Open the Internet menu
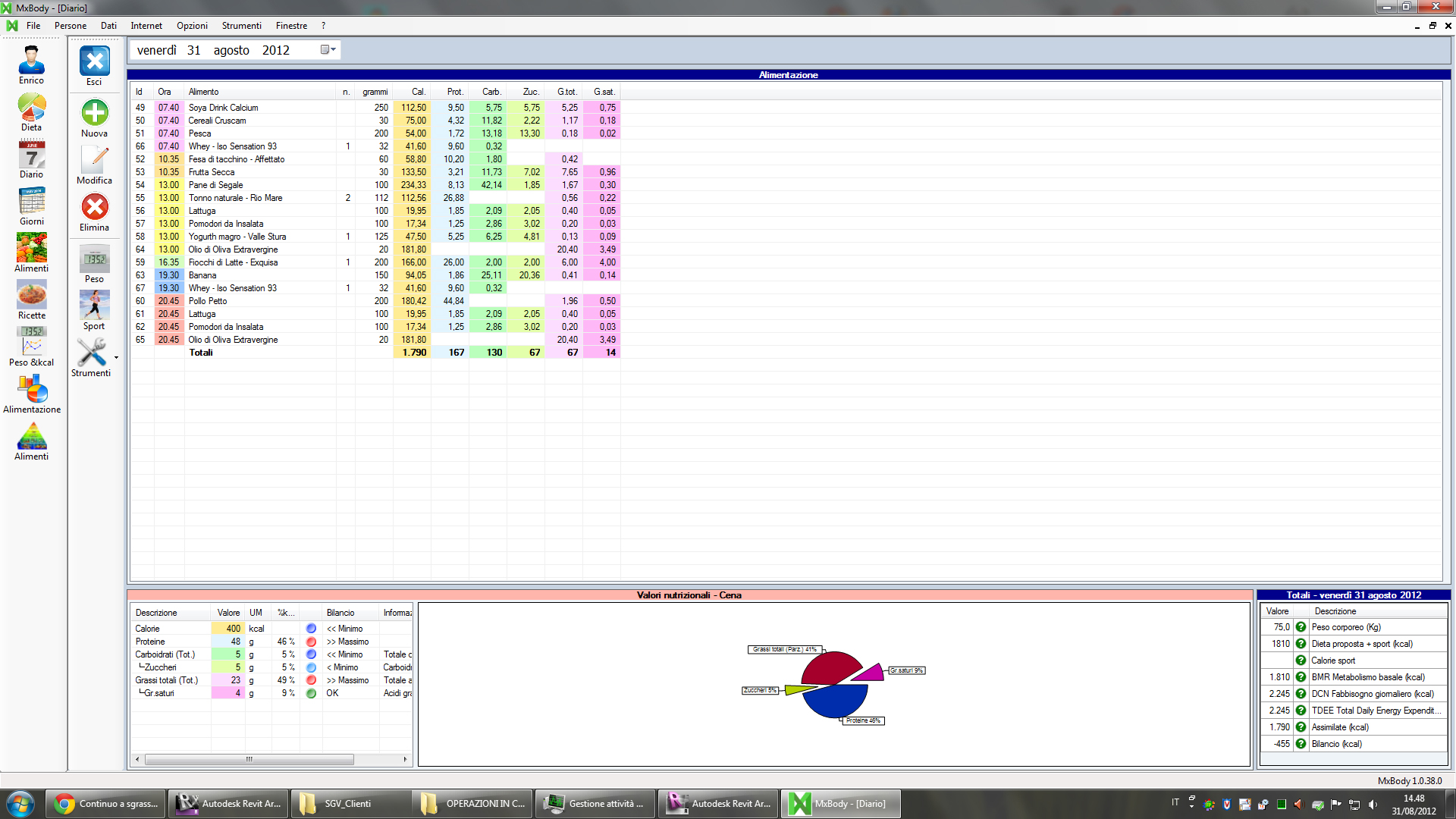1456x819 pixels. 146,26
